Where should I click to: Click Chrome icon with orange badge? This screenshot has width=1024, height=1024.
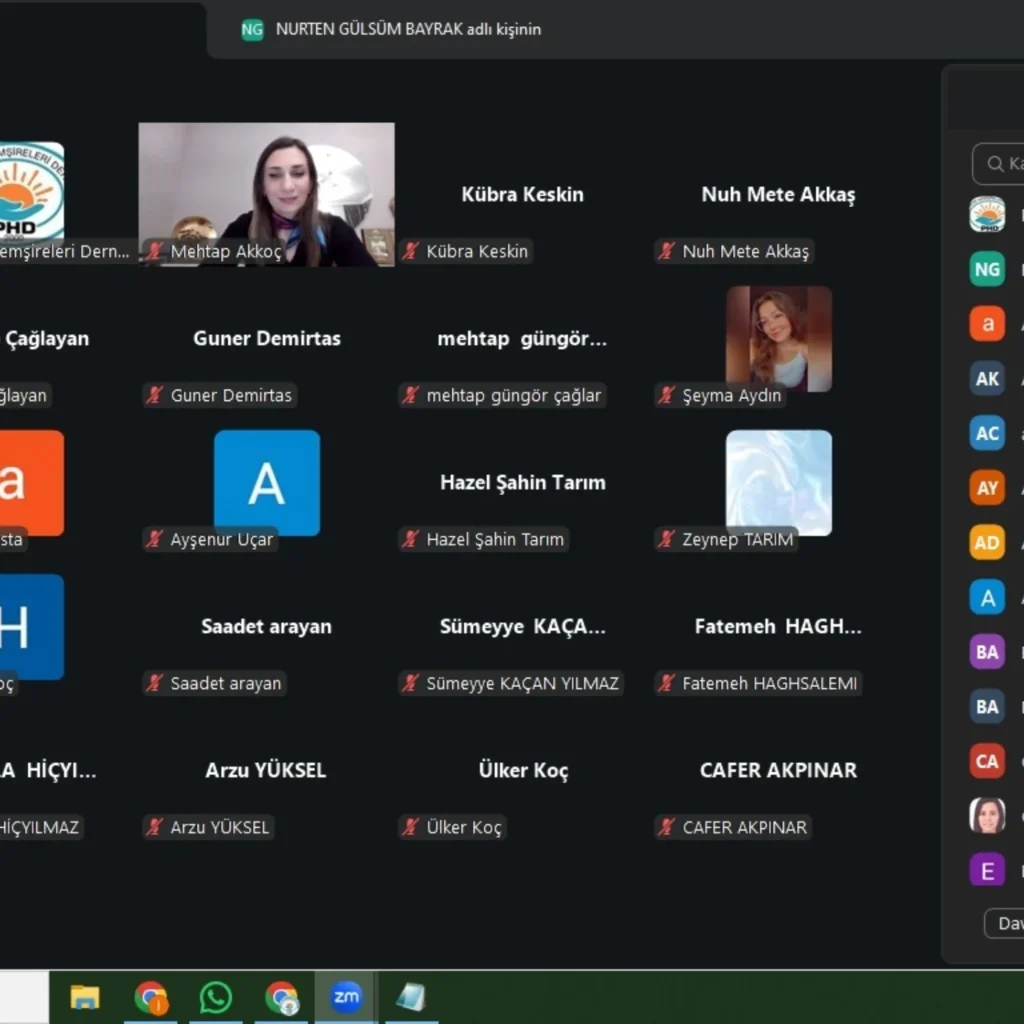point(151,997)
